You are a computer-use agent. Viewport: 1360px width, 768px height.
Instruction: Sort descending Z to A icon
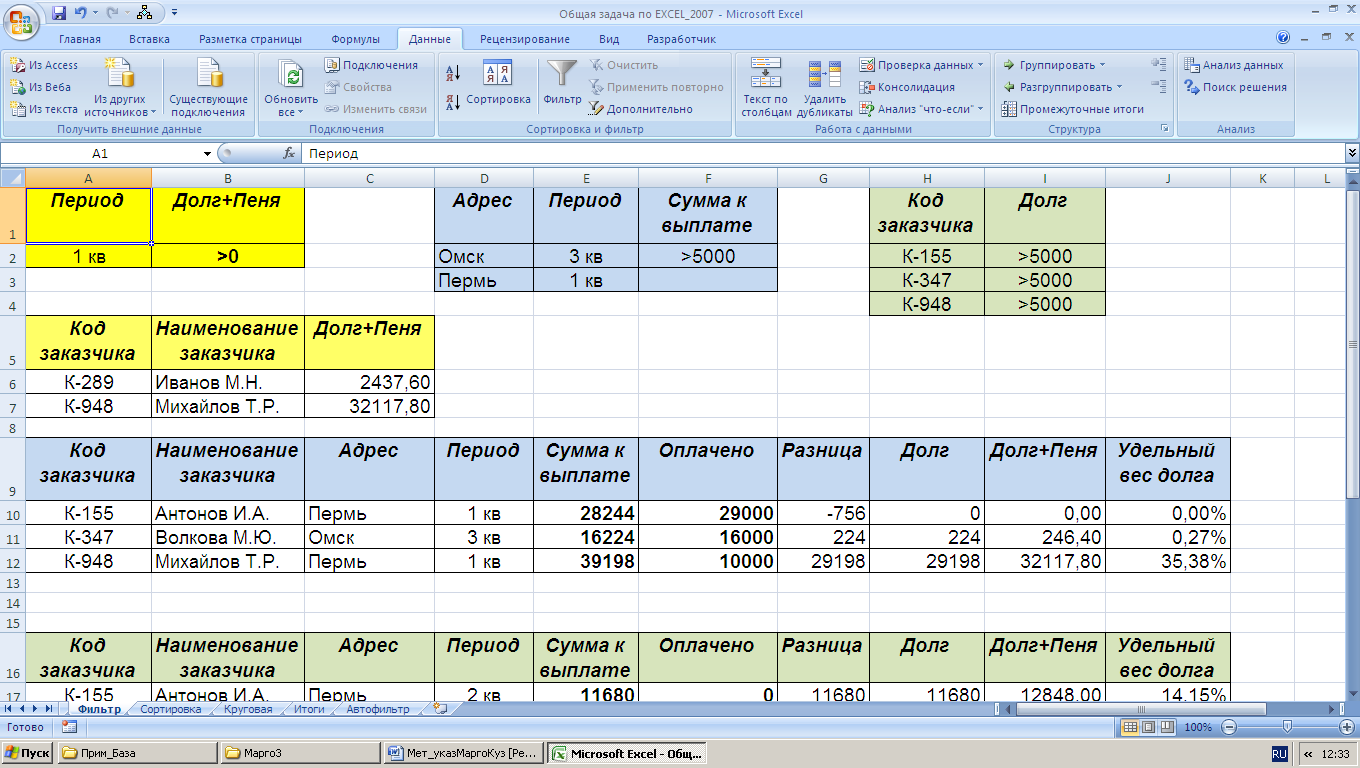(x=452, y=101)
